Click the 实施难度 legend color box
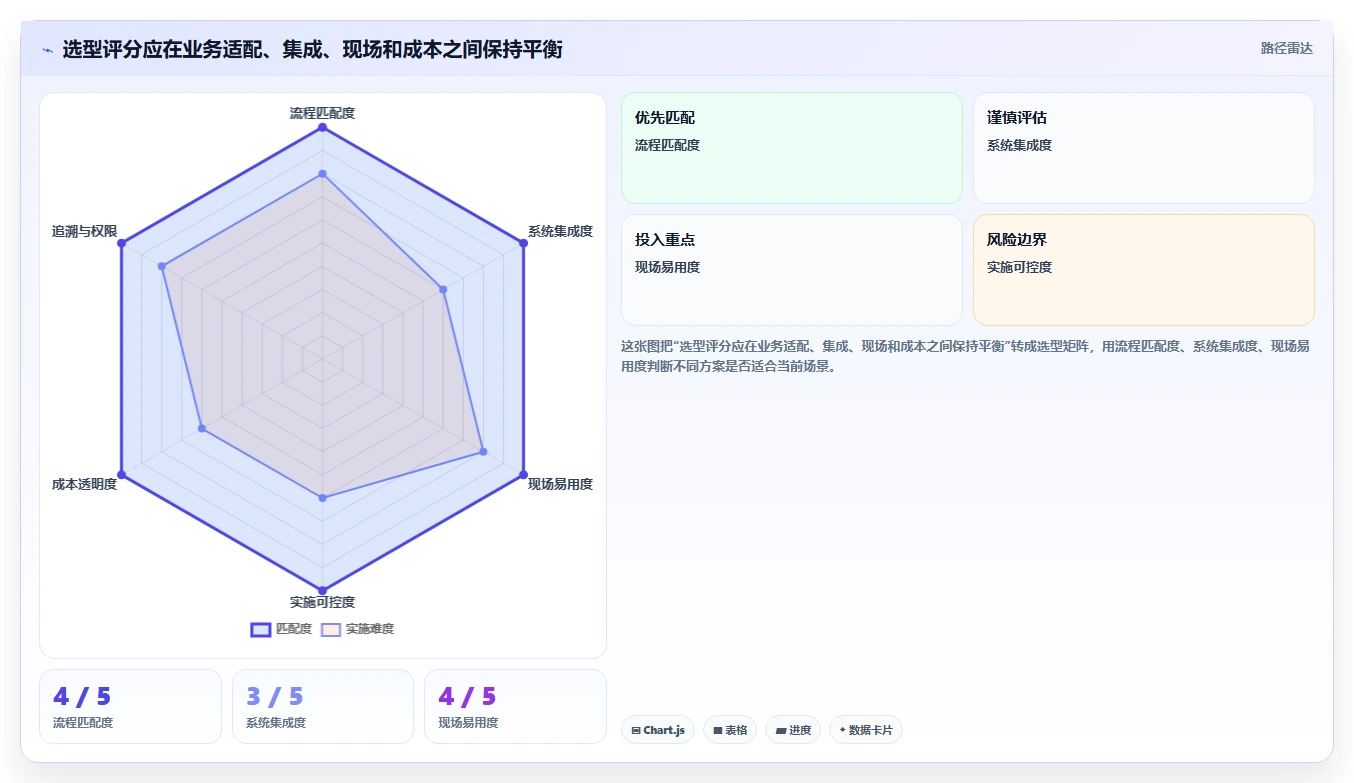This screenshot has width=1354, height=783. [331, 629]
